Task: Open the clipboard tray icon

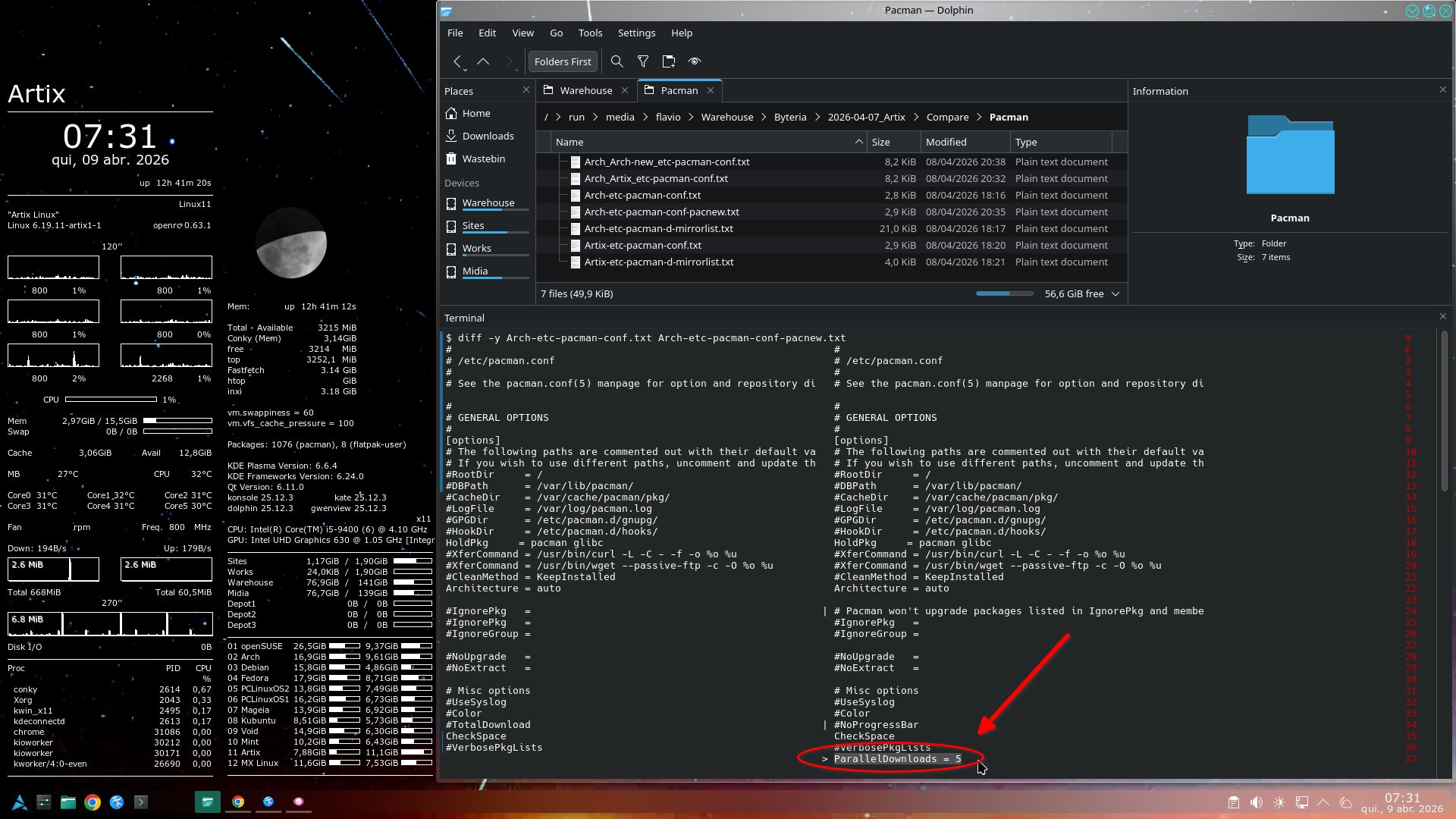Action: click(1234, 802)
